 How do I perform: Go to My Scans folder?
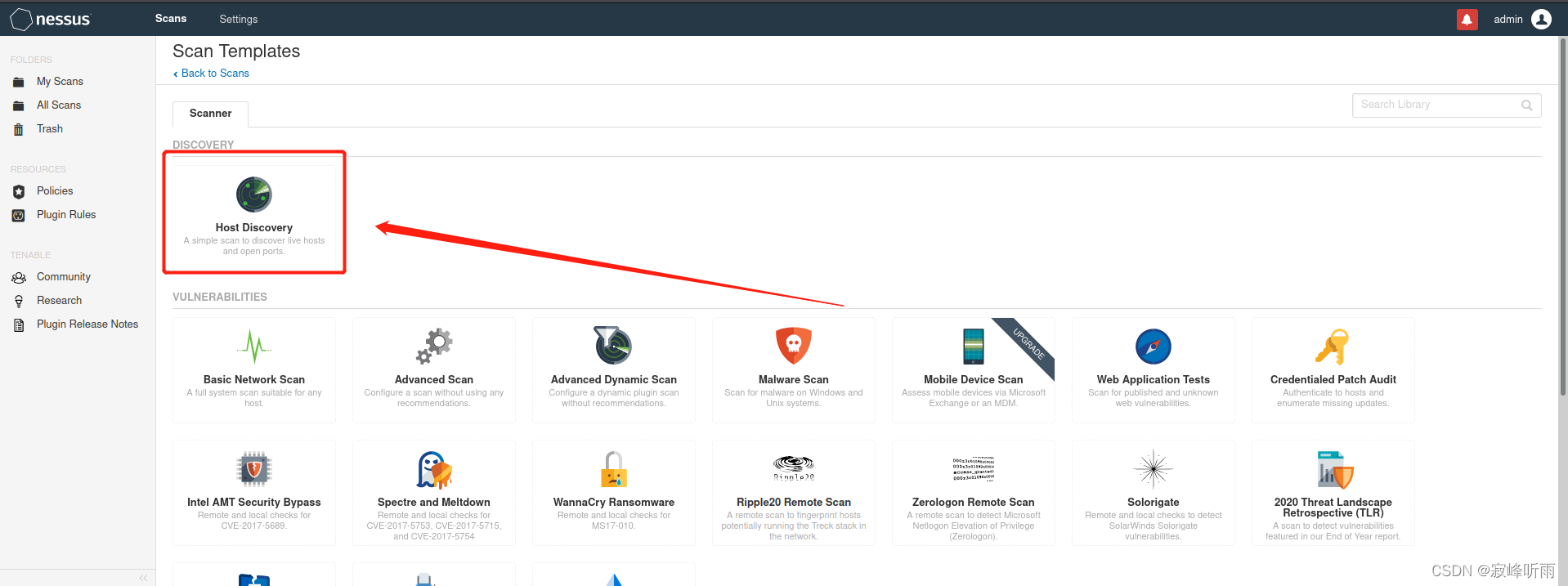tap(60, 82)
